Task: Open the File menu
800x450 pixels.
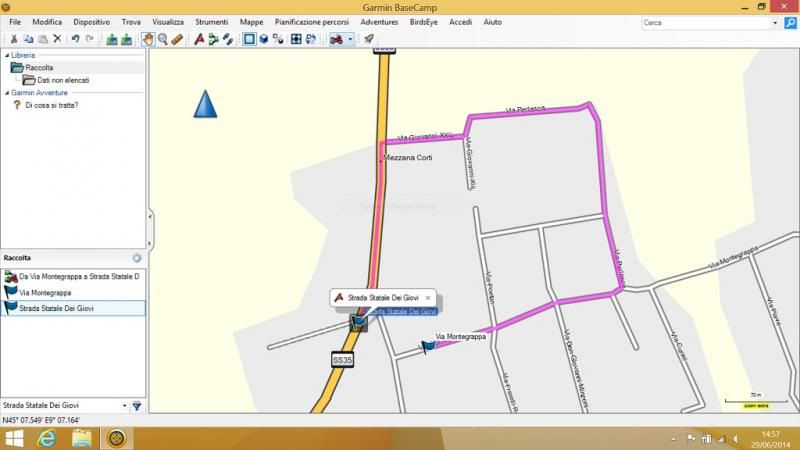Action: (x=15, y=22)
